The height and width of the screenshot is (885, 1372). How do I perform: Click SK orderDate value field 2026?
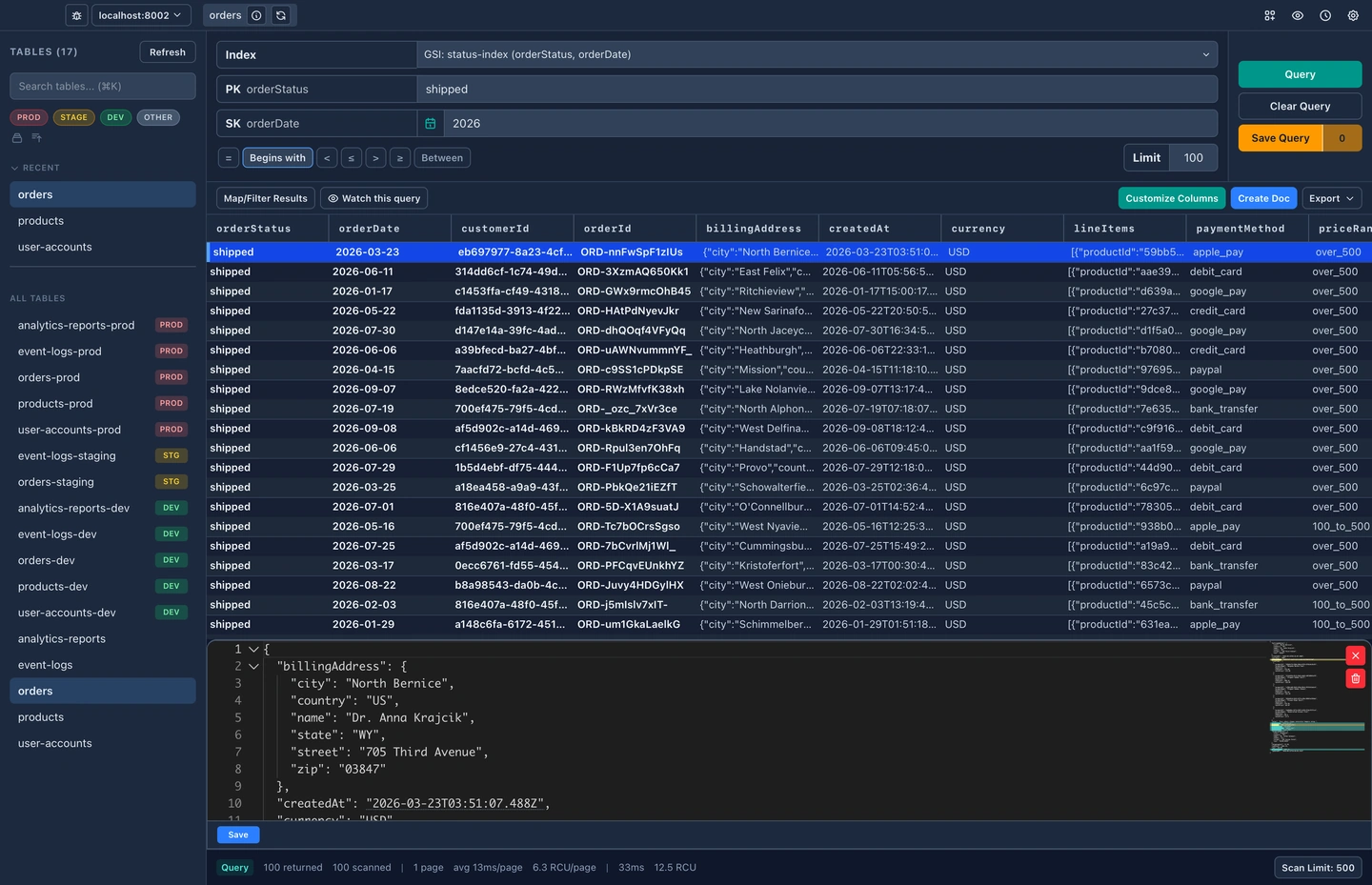coord(830,123)
